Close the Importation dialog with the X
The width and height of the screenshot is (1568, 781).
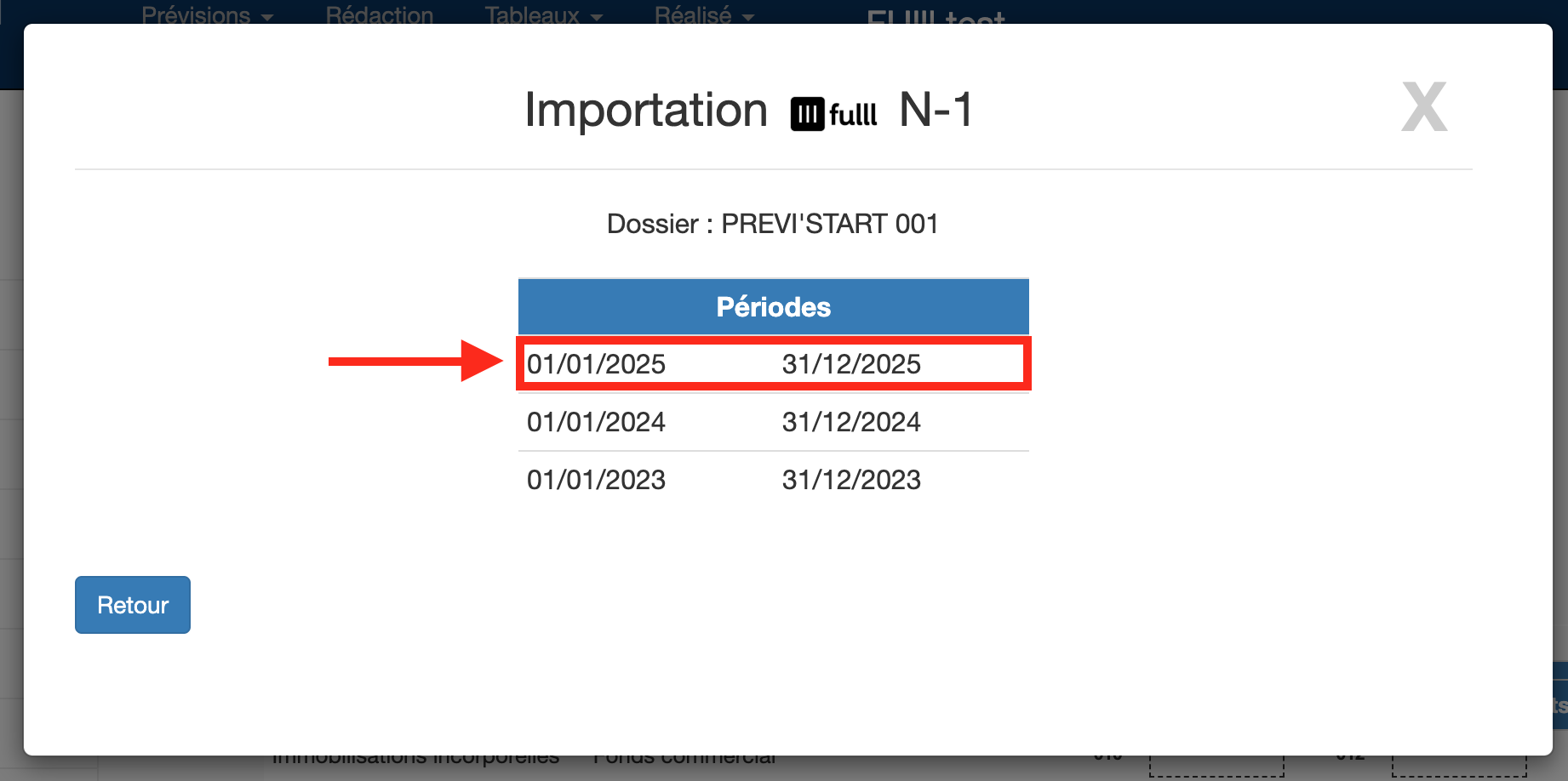[1423, 108]
